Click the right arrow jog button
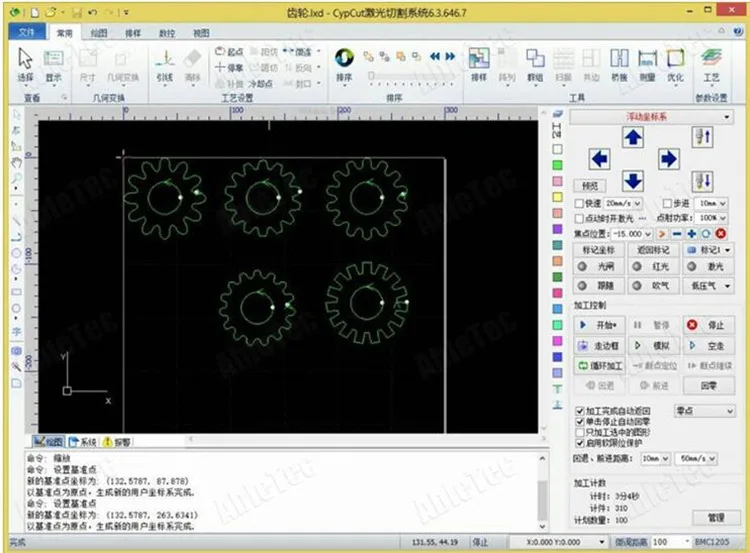 [668, 158]
